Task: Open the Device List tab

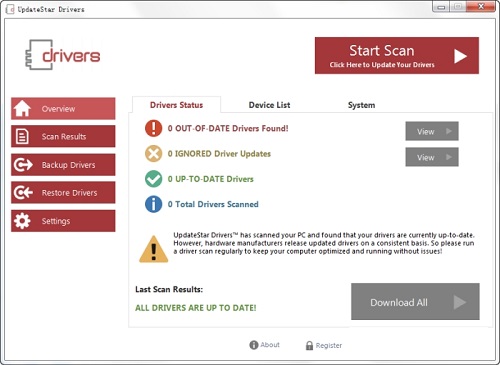Action: point(269,105)
